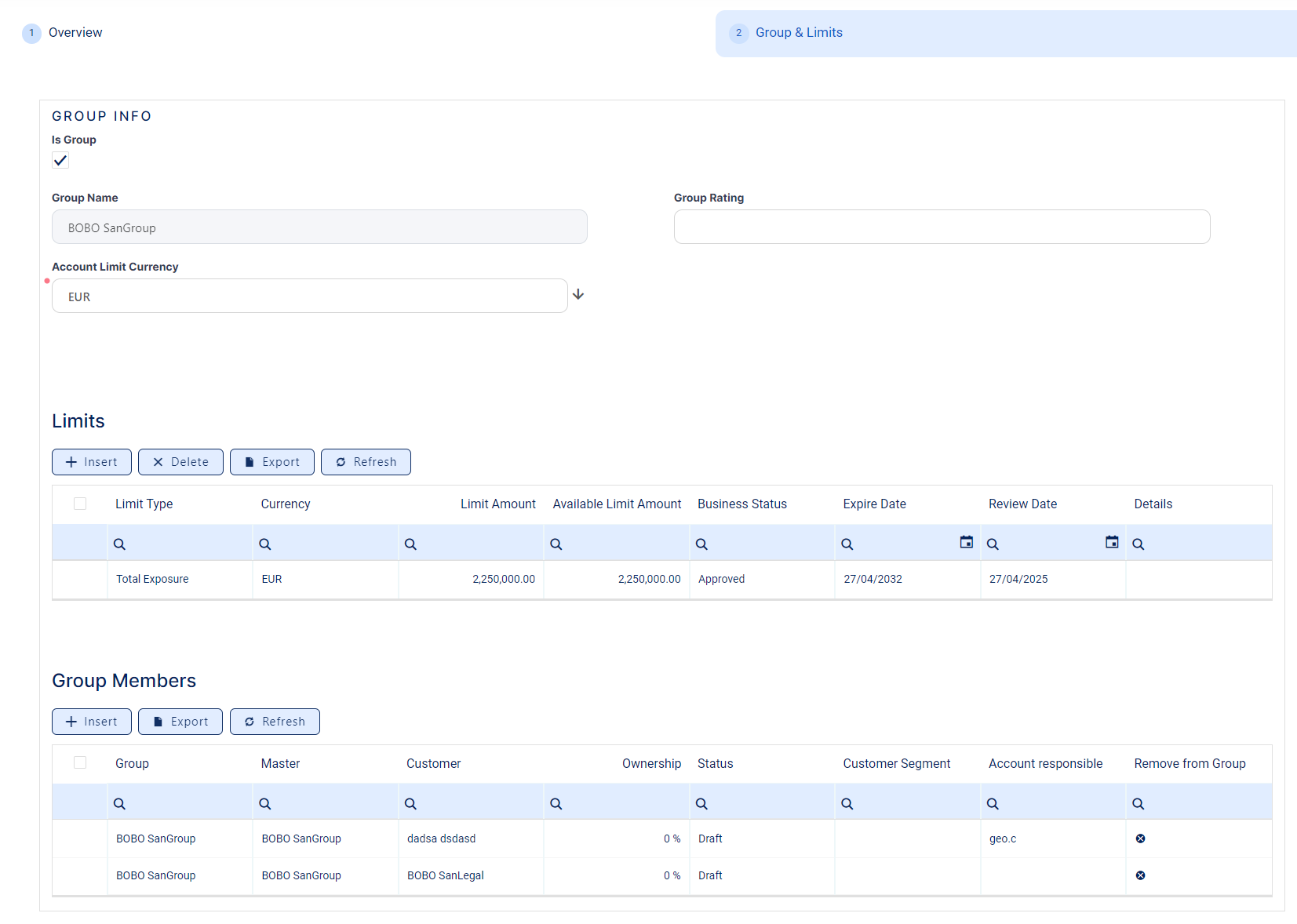
Task: Click remove icon for dadsa dsdasd member
Action: click(x=1140, y=839)
